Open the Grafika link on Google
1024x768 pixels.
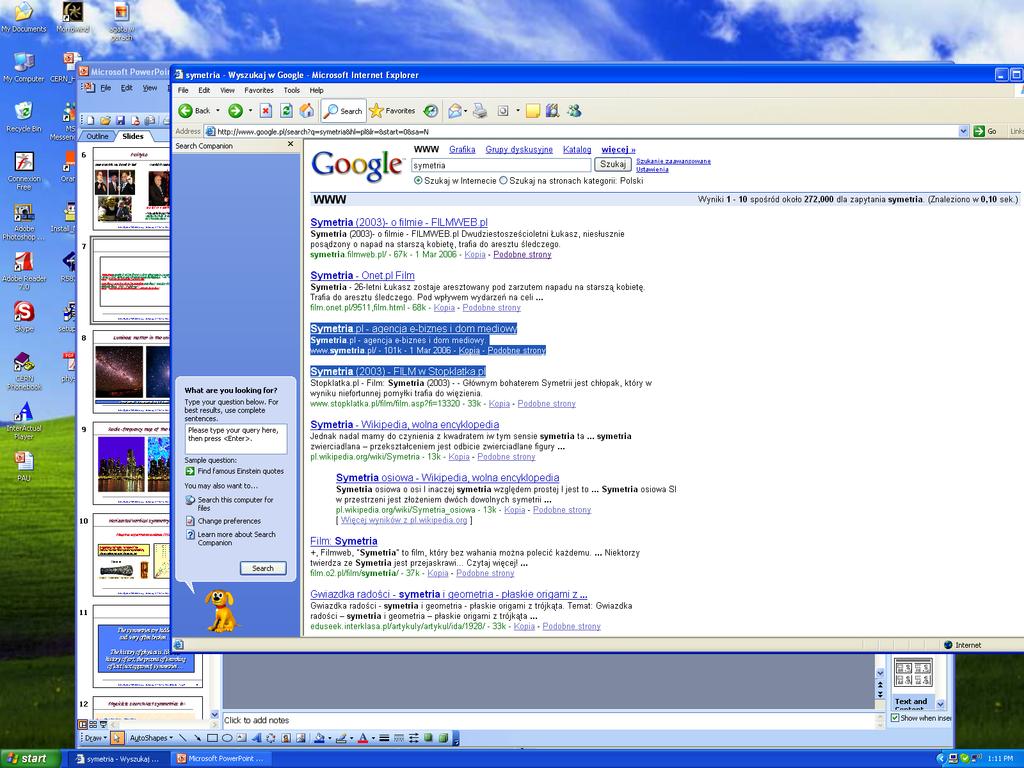click(x=462, y=150)
